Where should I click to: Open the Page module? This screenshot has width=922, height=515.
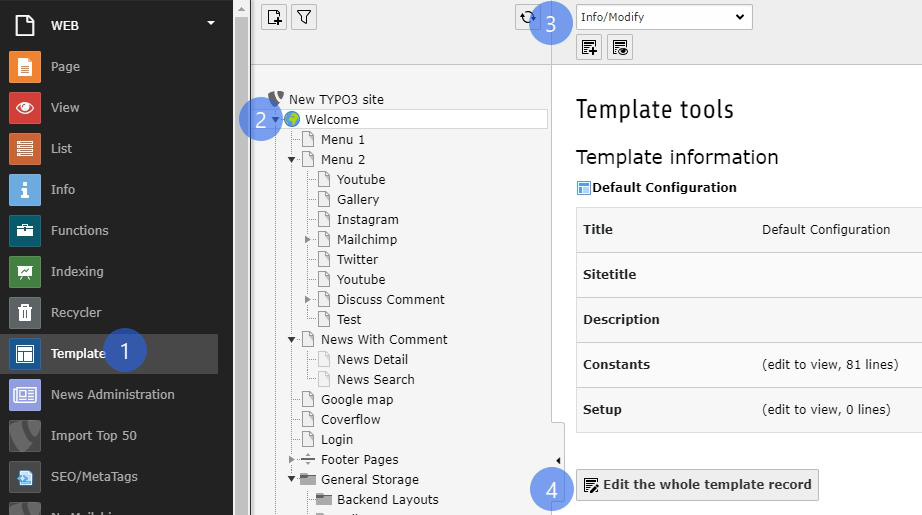65,67
